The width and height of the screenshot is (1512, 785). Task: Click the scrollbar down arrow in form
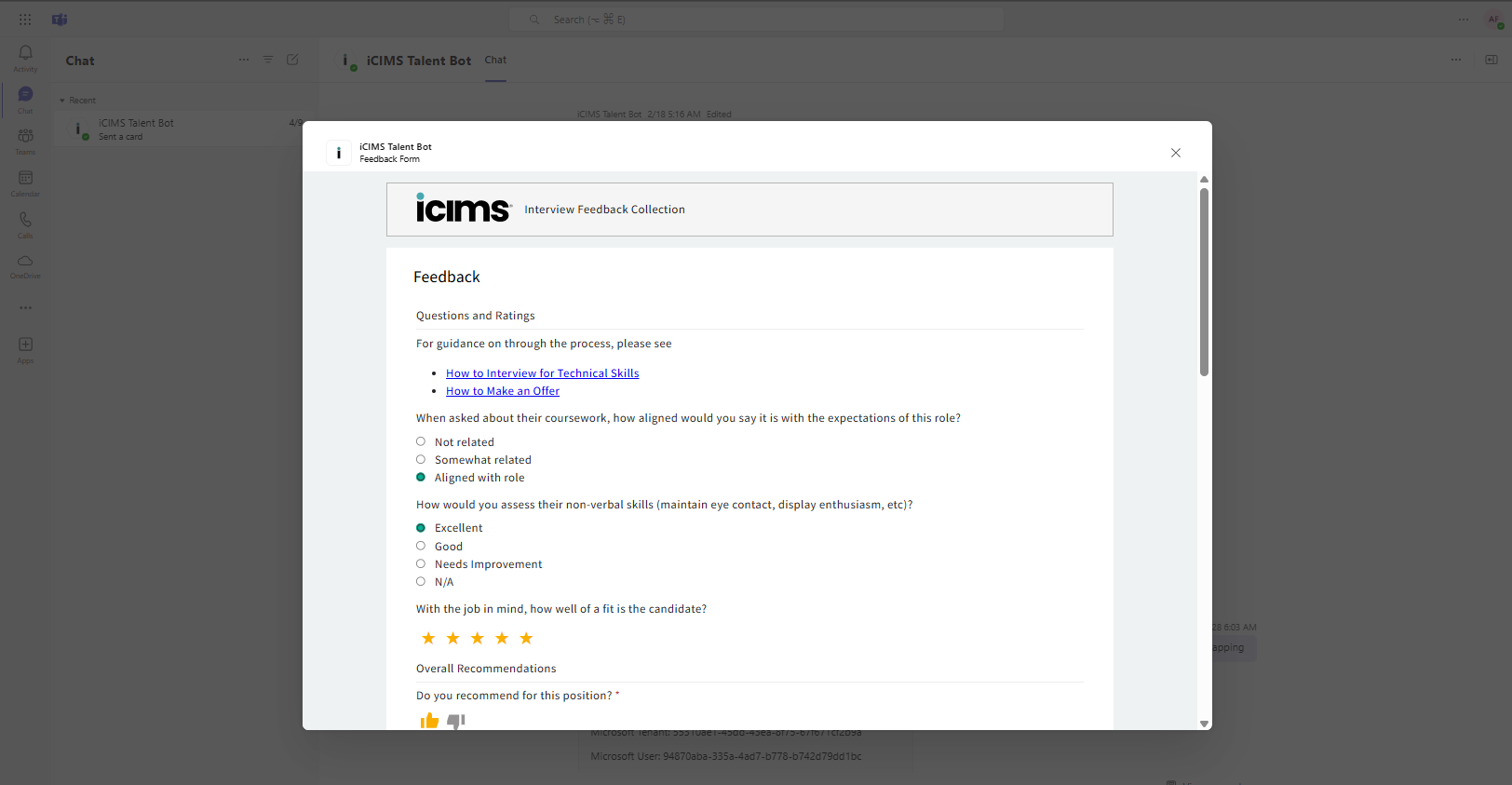(x=1204, y=724)
